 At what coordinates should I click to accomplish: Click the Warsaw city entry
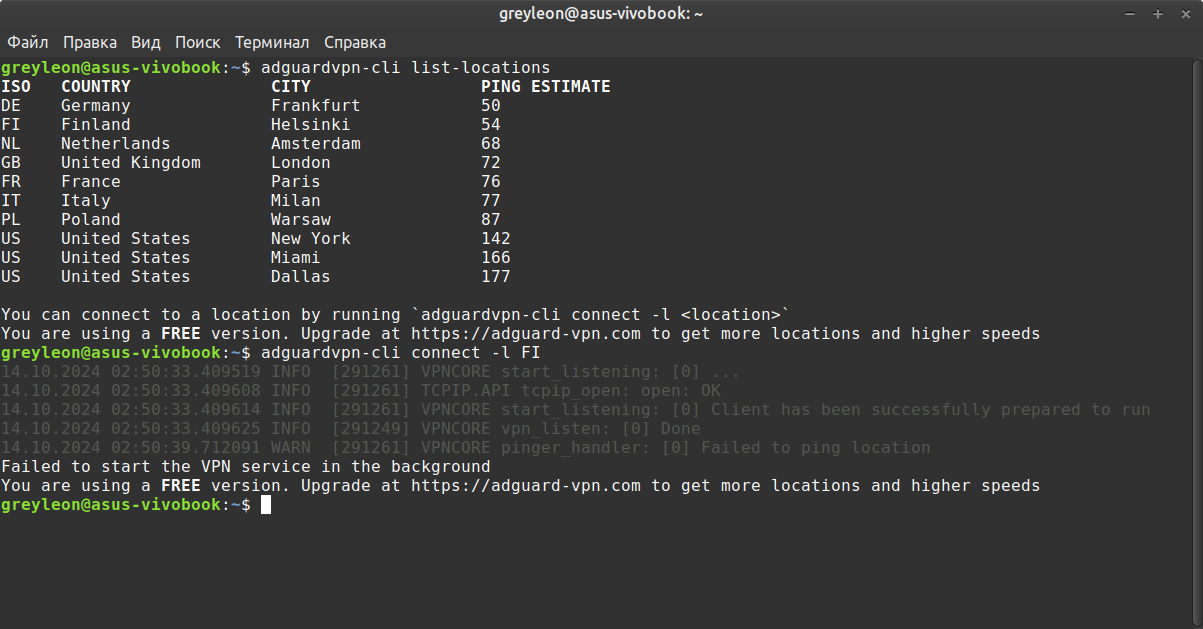pos(301,220)
